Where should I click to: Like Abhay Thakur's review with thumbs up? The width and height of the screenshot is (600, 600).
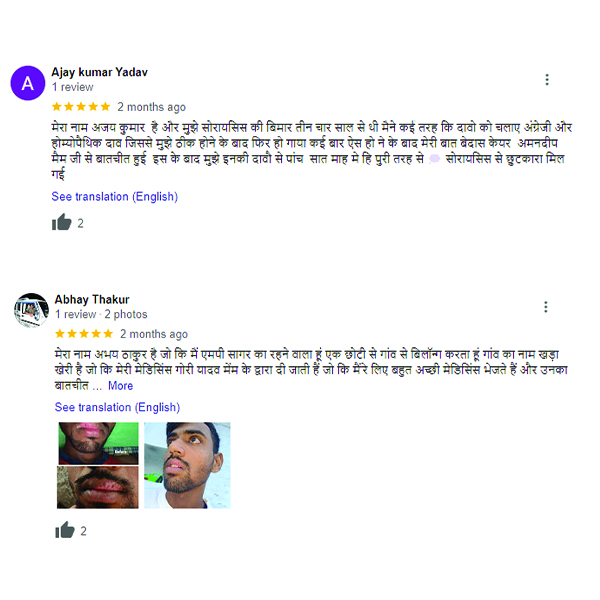(65, 530)
